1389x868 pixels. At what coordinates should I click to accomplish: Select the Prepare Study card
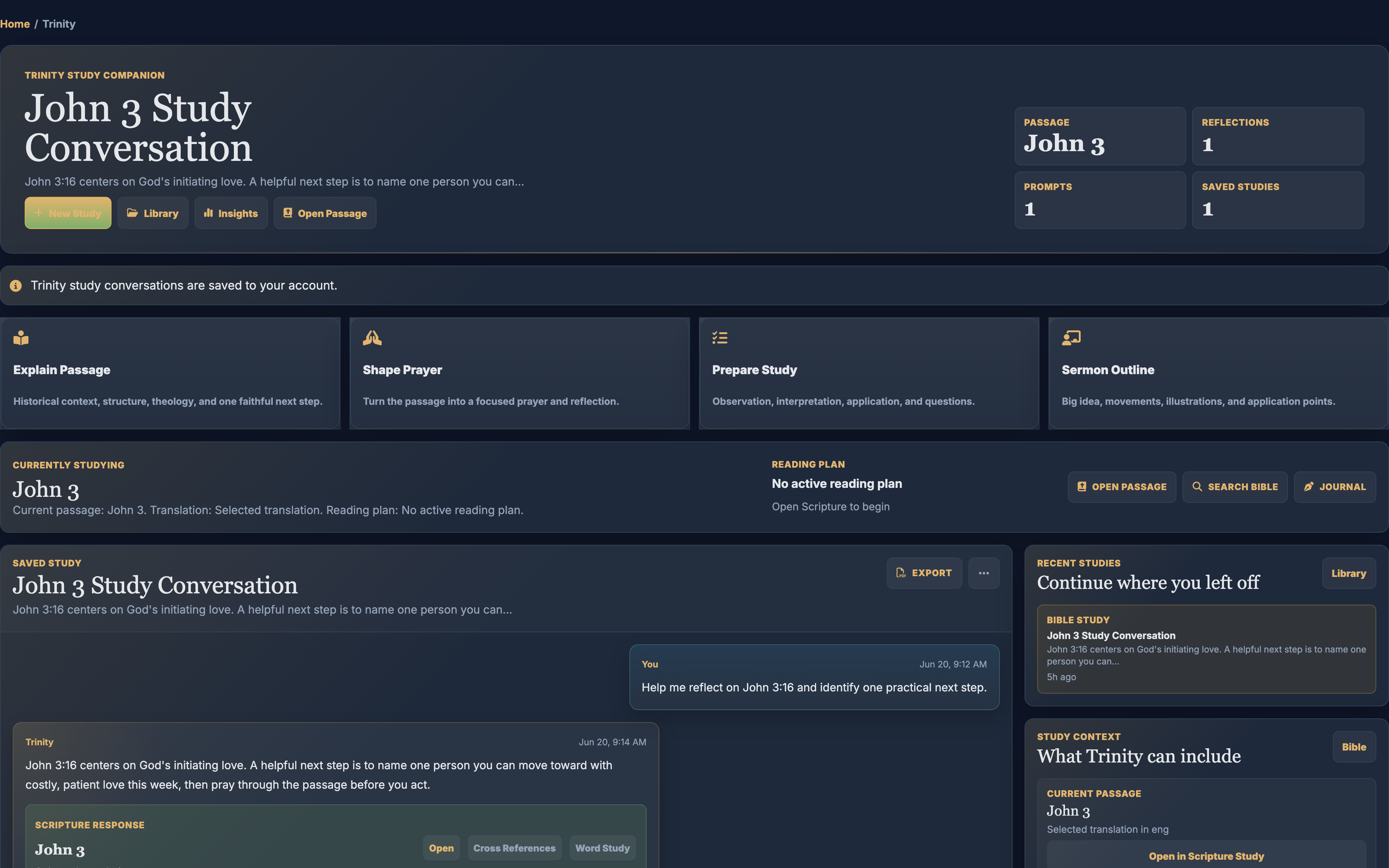click(x=869, y=373)
